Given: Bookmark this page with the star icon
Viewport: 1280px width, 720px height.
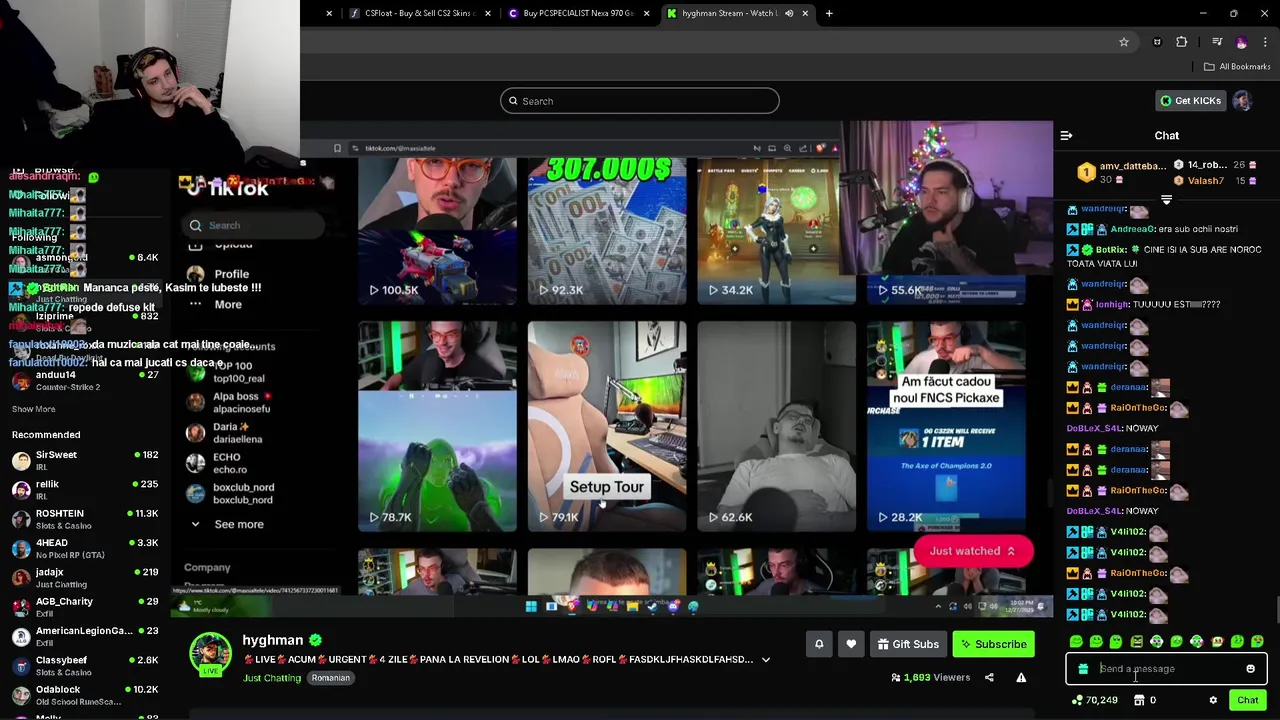Looking at the screenshot, I should (x=1124, y=42).
